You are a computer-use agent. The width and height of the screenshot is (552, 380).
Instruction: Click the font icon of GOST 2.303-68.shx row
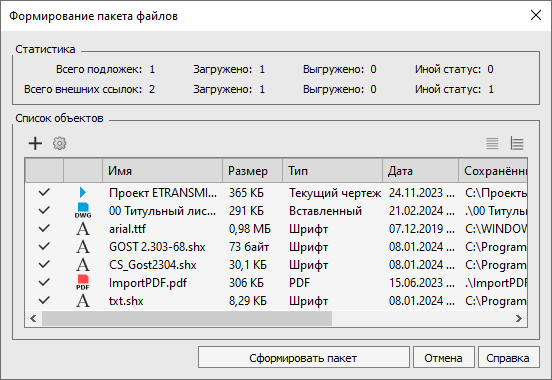click(x=83, y=247)
